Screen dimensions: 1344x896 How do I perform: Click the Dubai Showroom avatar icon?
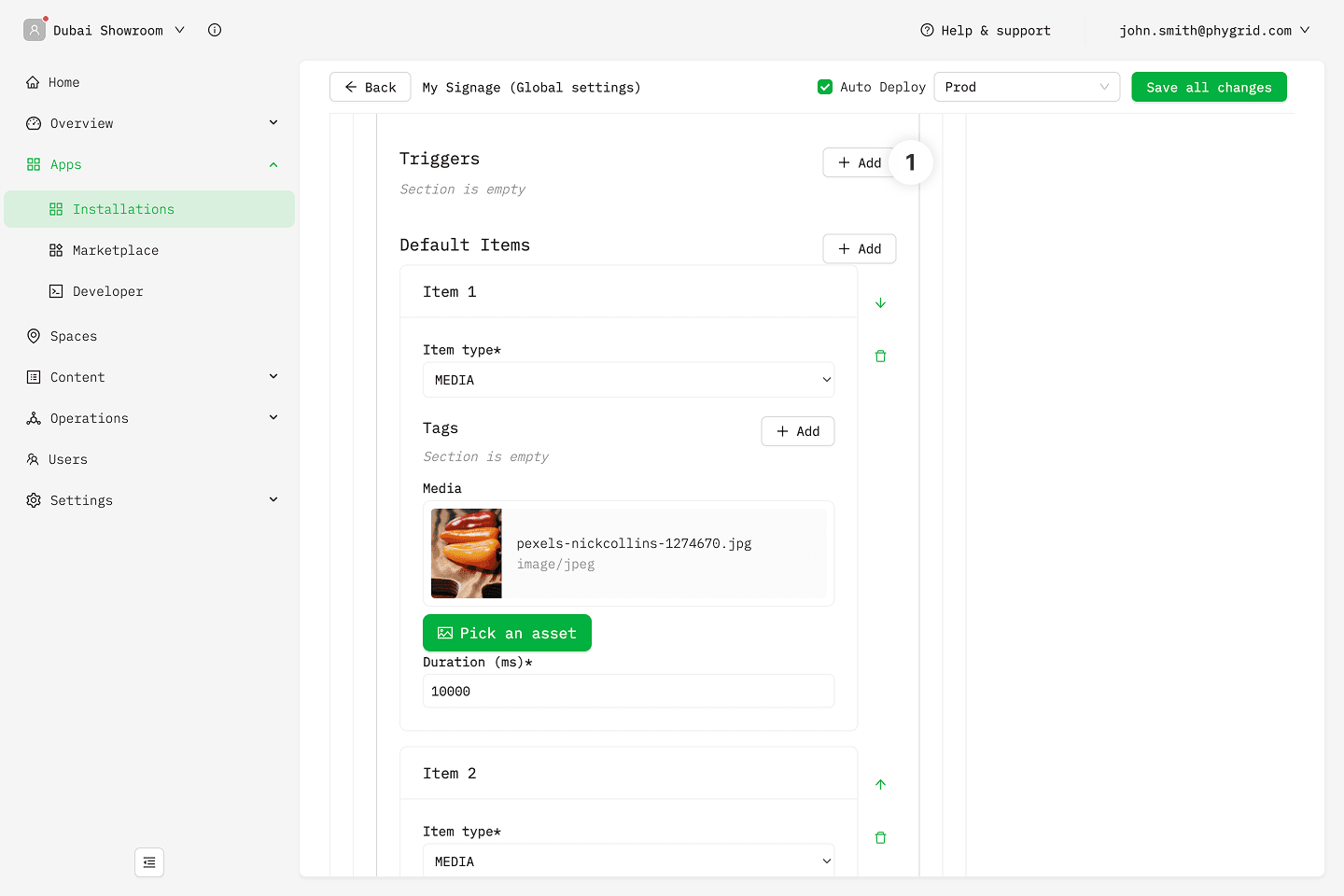point(35,30)
